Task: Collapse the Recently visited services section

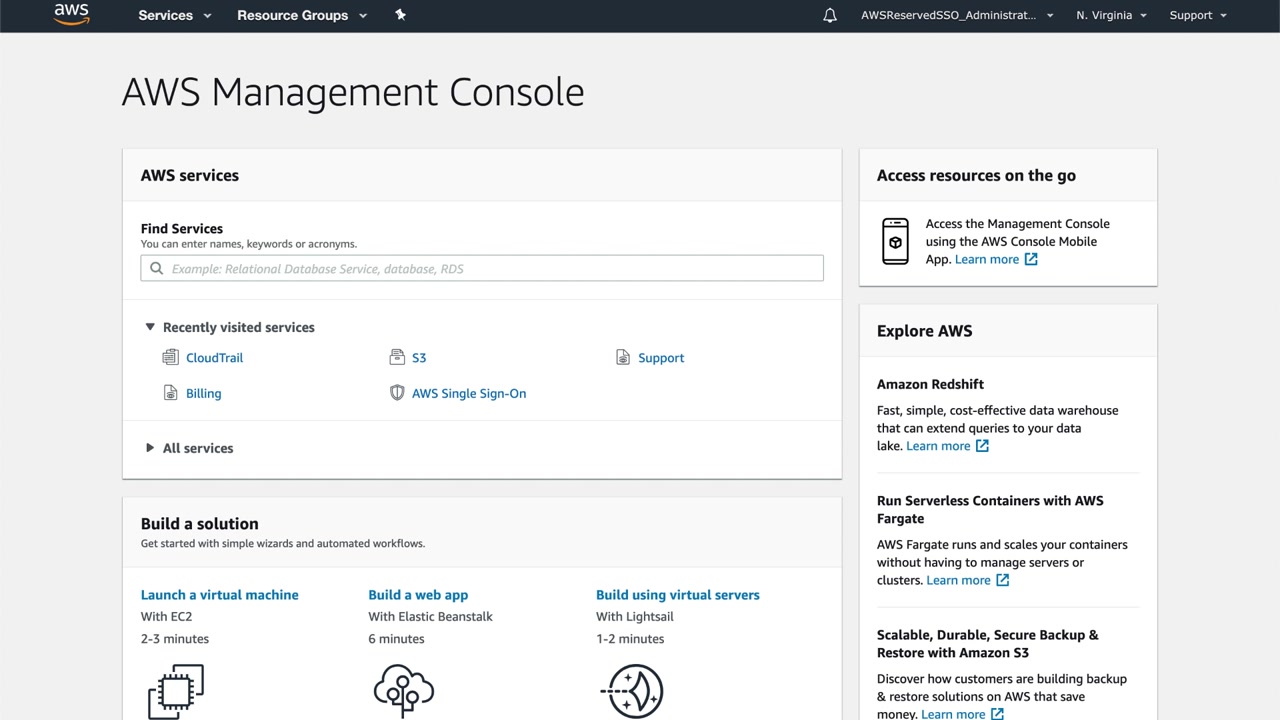Action: pyautogui.click(x=150, y=327)
